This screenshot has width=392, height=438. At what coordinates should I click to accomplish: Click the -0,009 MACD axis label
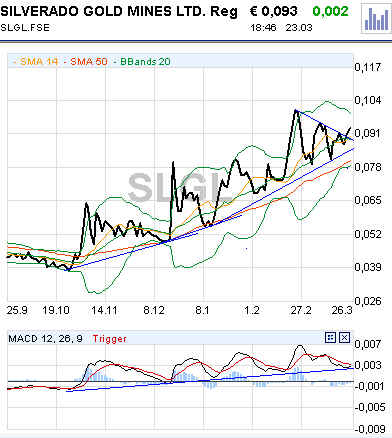[369, 428]
